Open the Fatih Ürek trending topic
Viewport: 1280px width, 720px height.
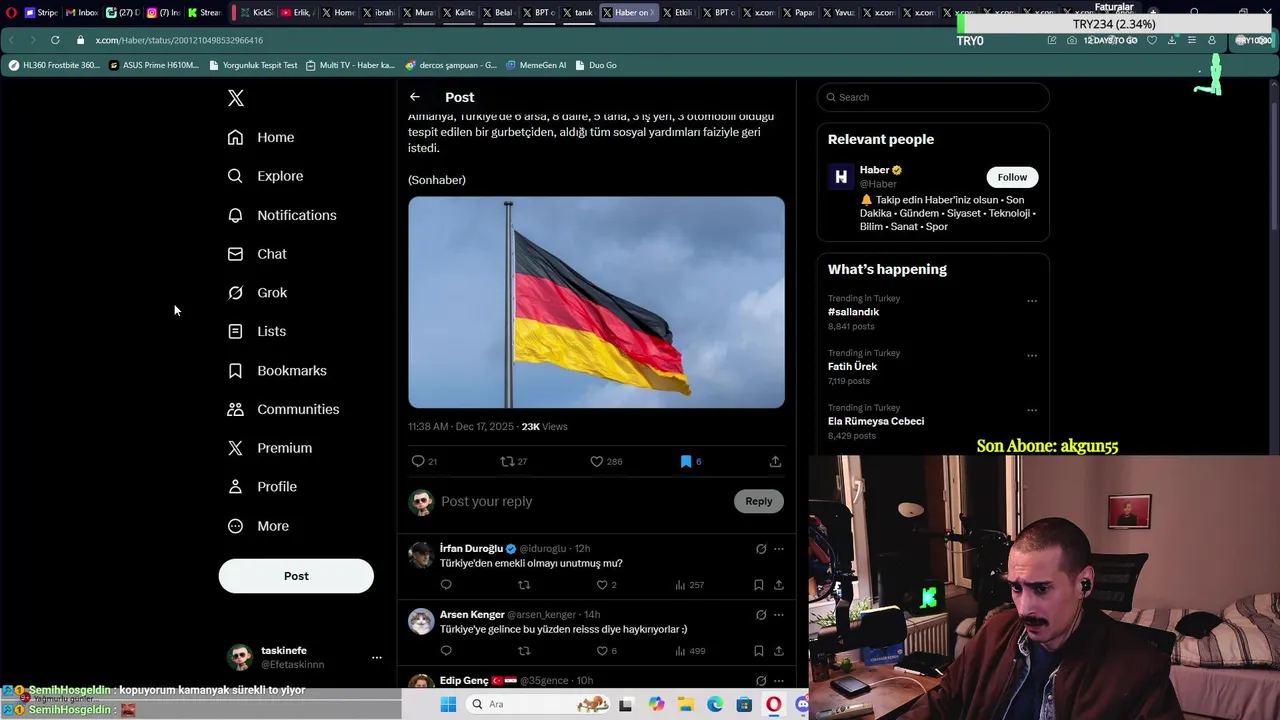852,367
